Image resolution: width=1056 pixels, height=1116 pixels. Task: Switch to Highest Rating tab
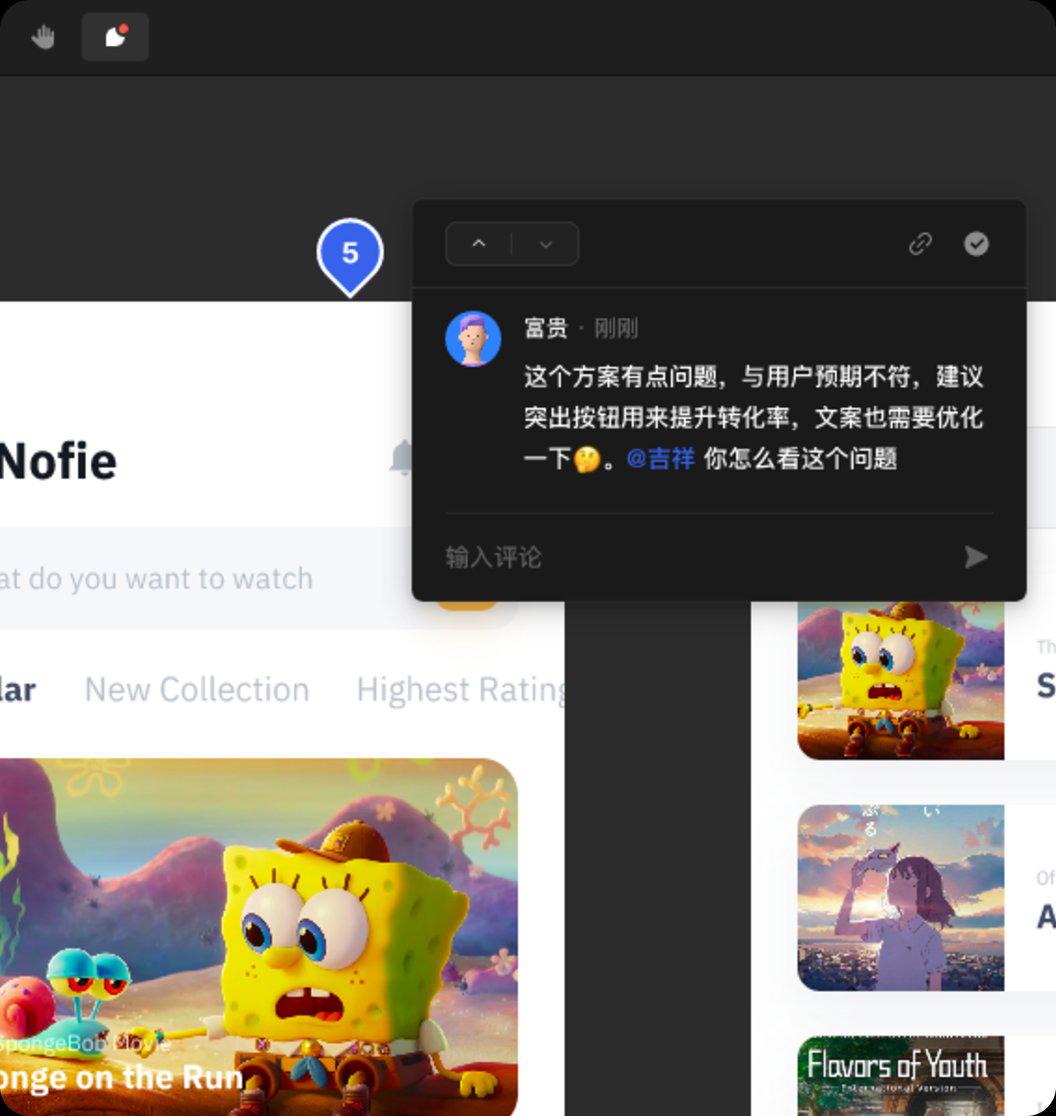pyautogui.click(x=460, y=690)
